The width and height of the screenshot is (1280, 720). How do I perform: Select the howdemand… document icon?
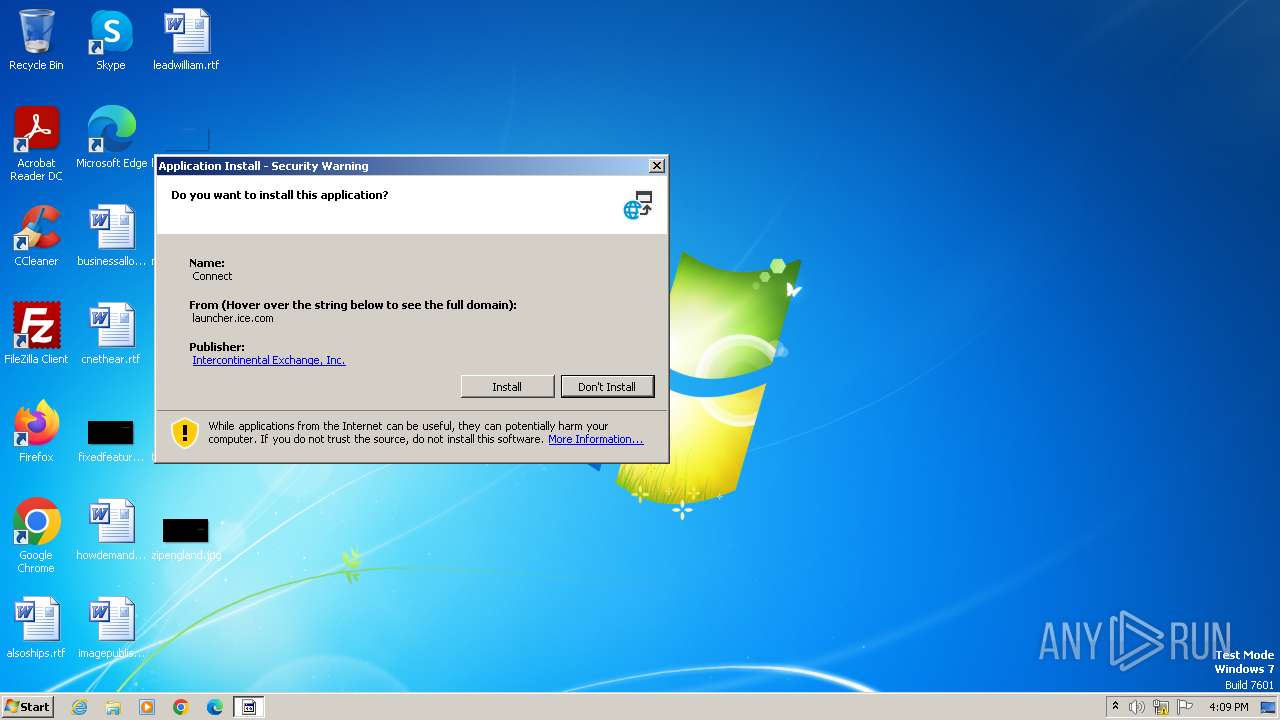pyautogui.click(x=111, y=530)
